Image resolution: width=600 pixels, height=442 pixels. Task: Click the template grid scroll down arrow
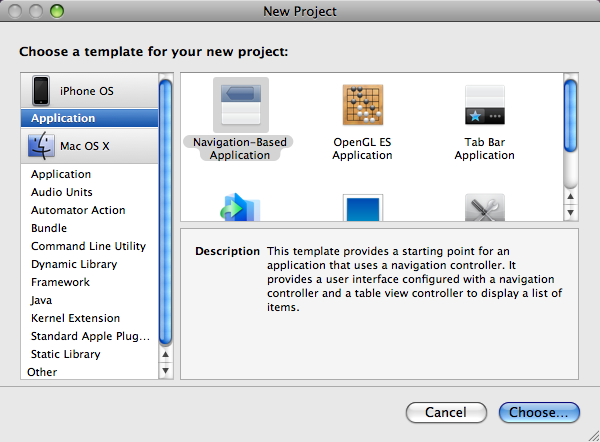[571, 212]
